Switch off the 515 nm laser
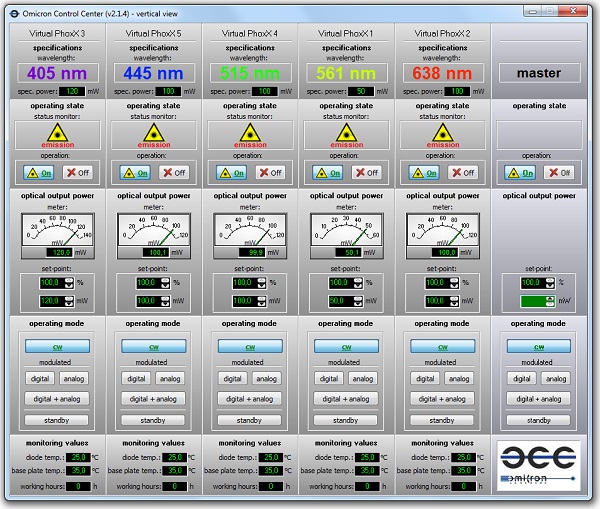600x509 pixels. [x=265, y=172]
